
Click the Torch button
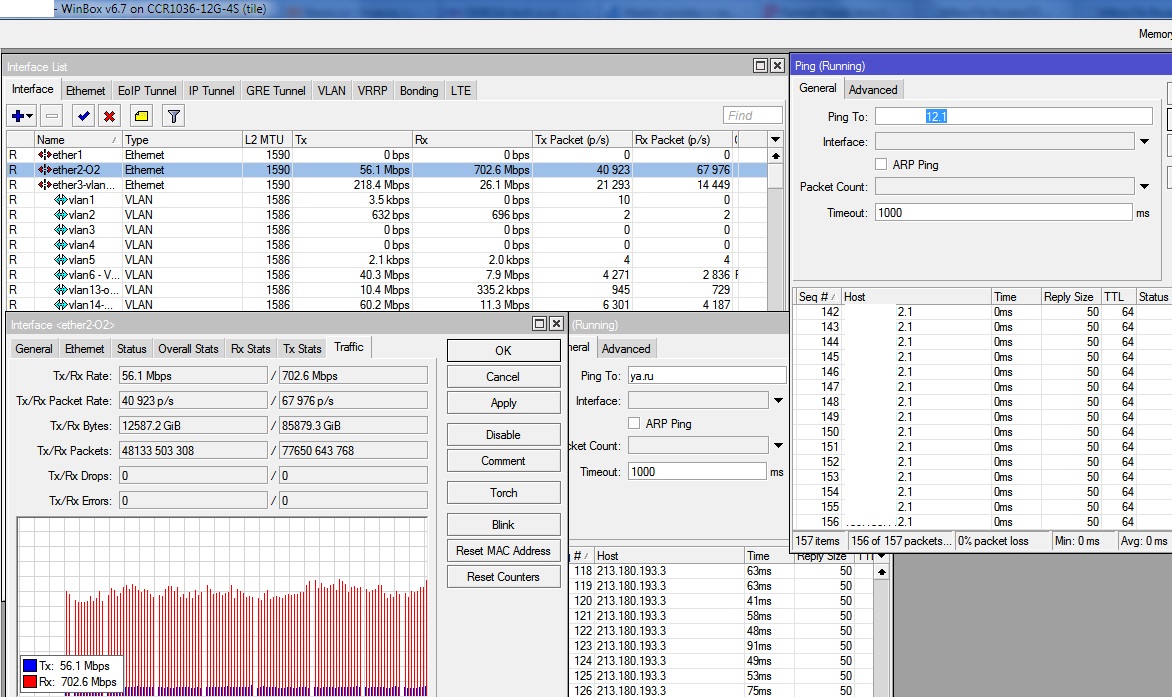click(x=503, y=493)
